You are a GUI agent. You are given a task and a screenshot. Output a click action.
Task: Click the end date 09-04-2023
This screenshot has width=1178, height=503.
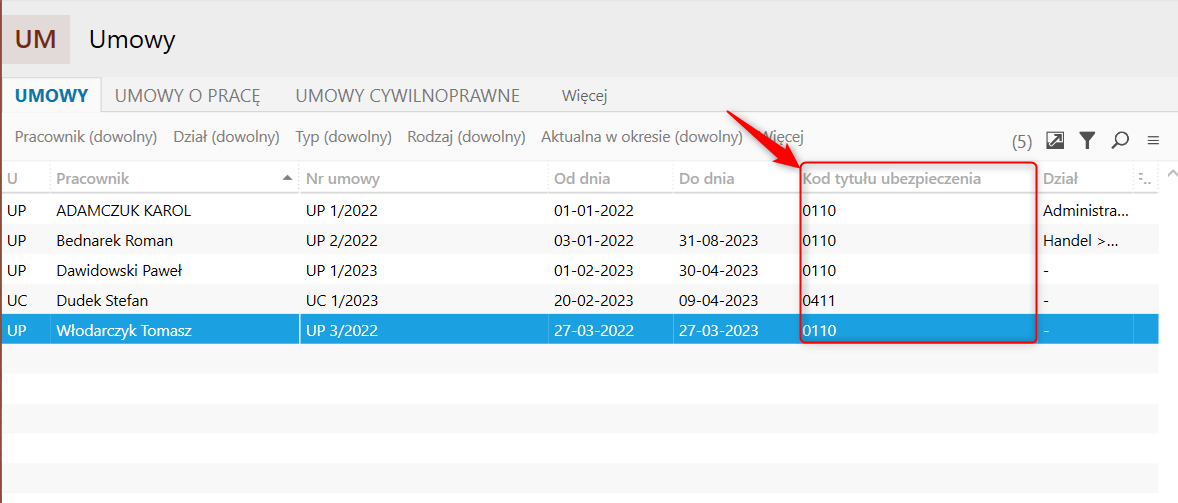(718, 300)
